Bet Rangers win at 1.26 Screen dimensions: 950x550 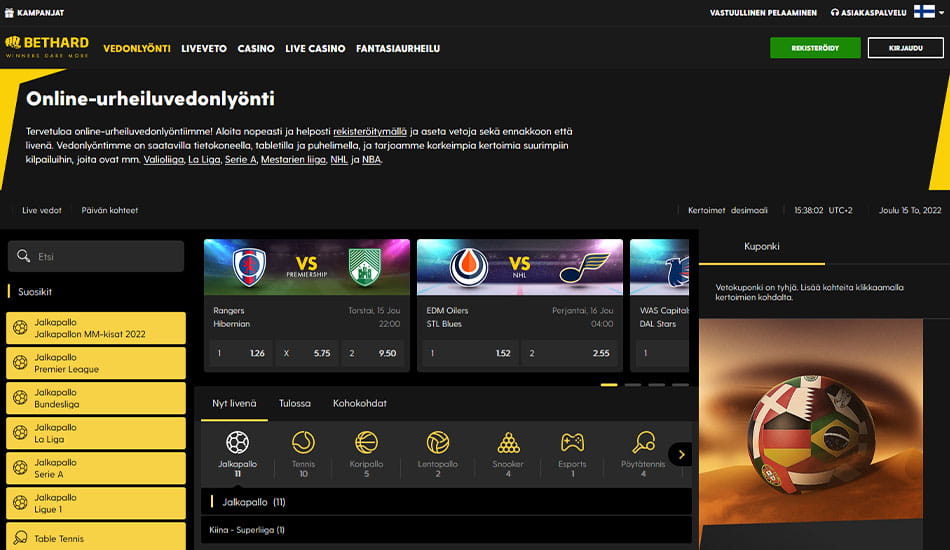pos(242,353)
